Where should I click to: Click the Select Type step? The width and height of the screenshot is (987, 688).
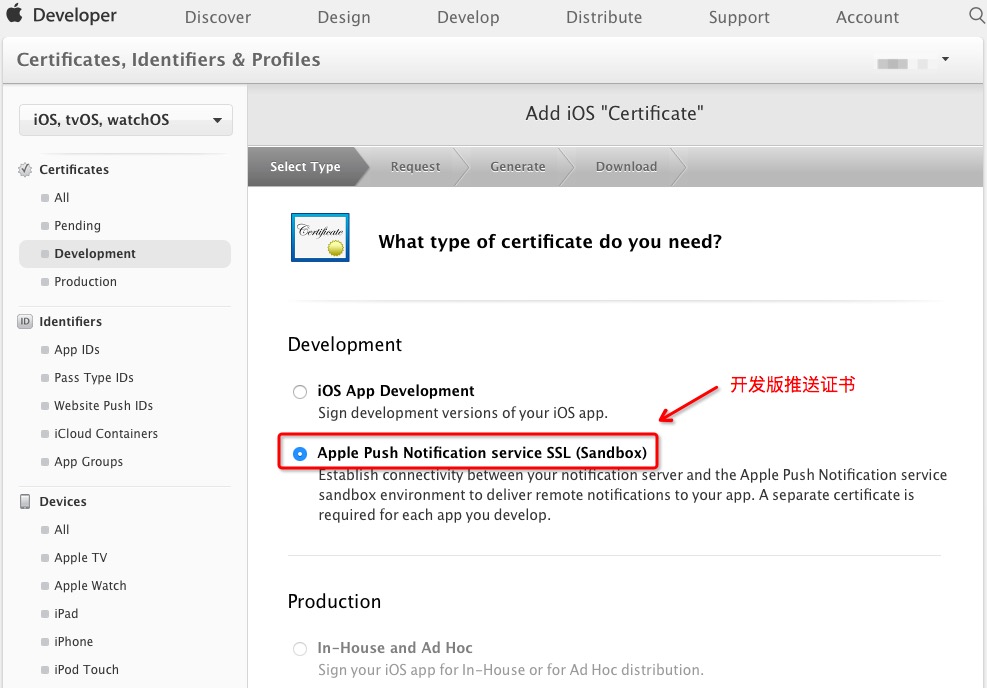click(x=305, y=167)
